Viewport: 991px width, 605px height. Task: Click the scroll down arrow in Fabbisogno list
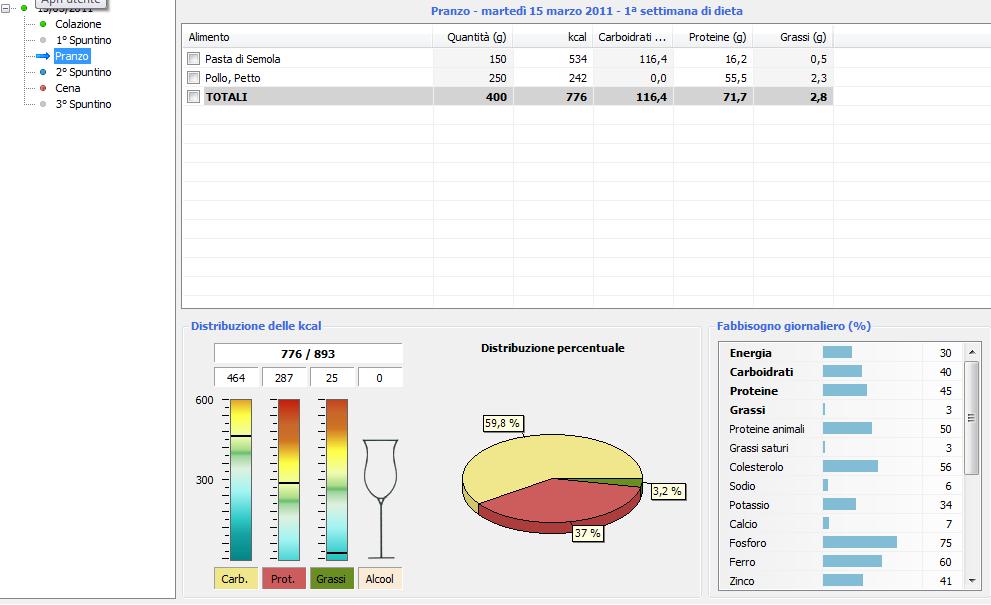[972, 580]
